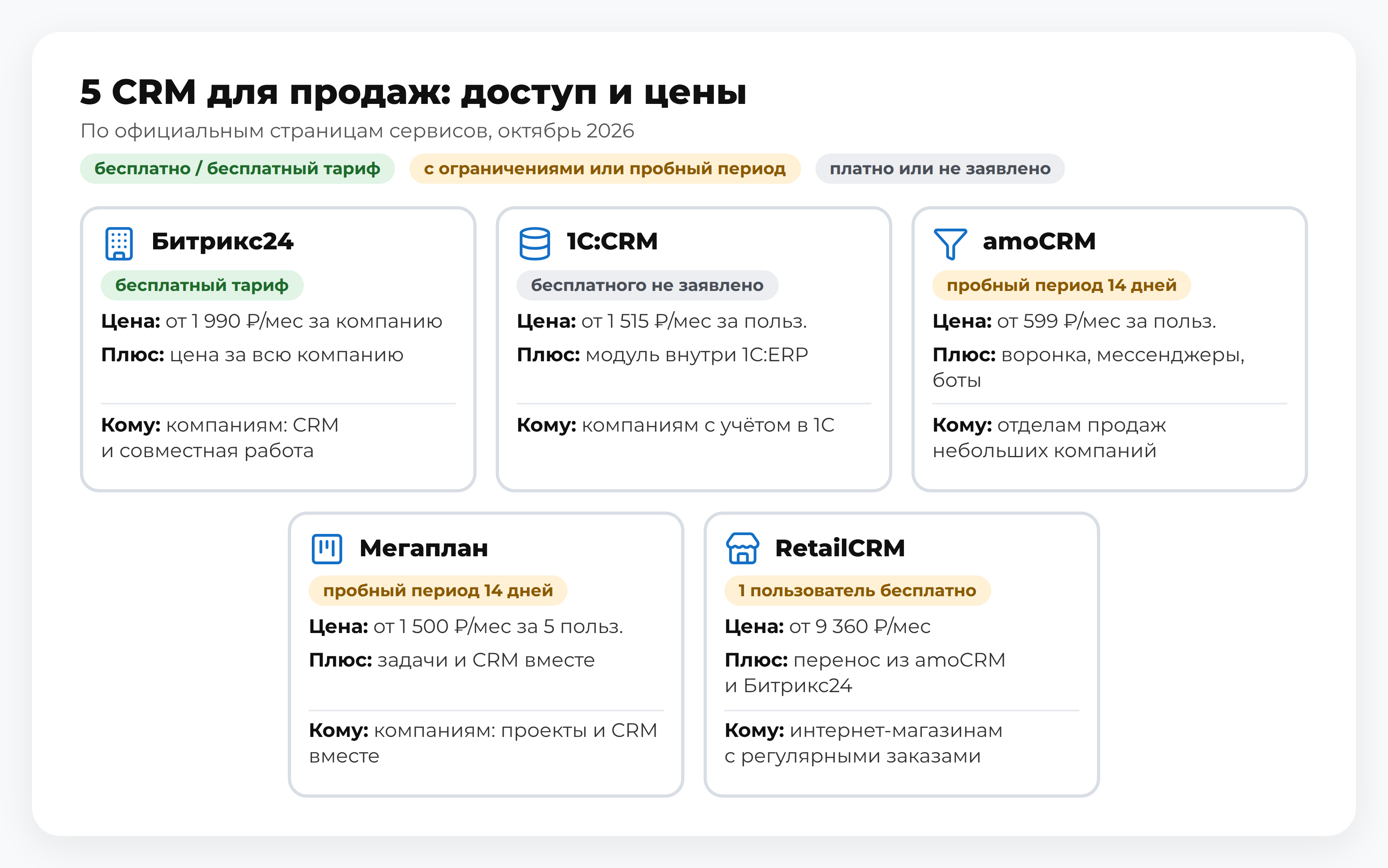1388x868 pixels.
Task: Click the '1 пользователь бесплатно' badge
Action: [858, 591]
